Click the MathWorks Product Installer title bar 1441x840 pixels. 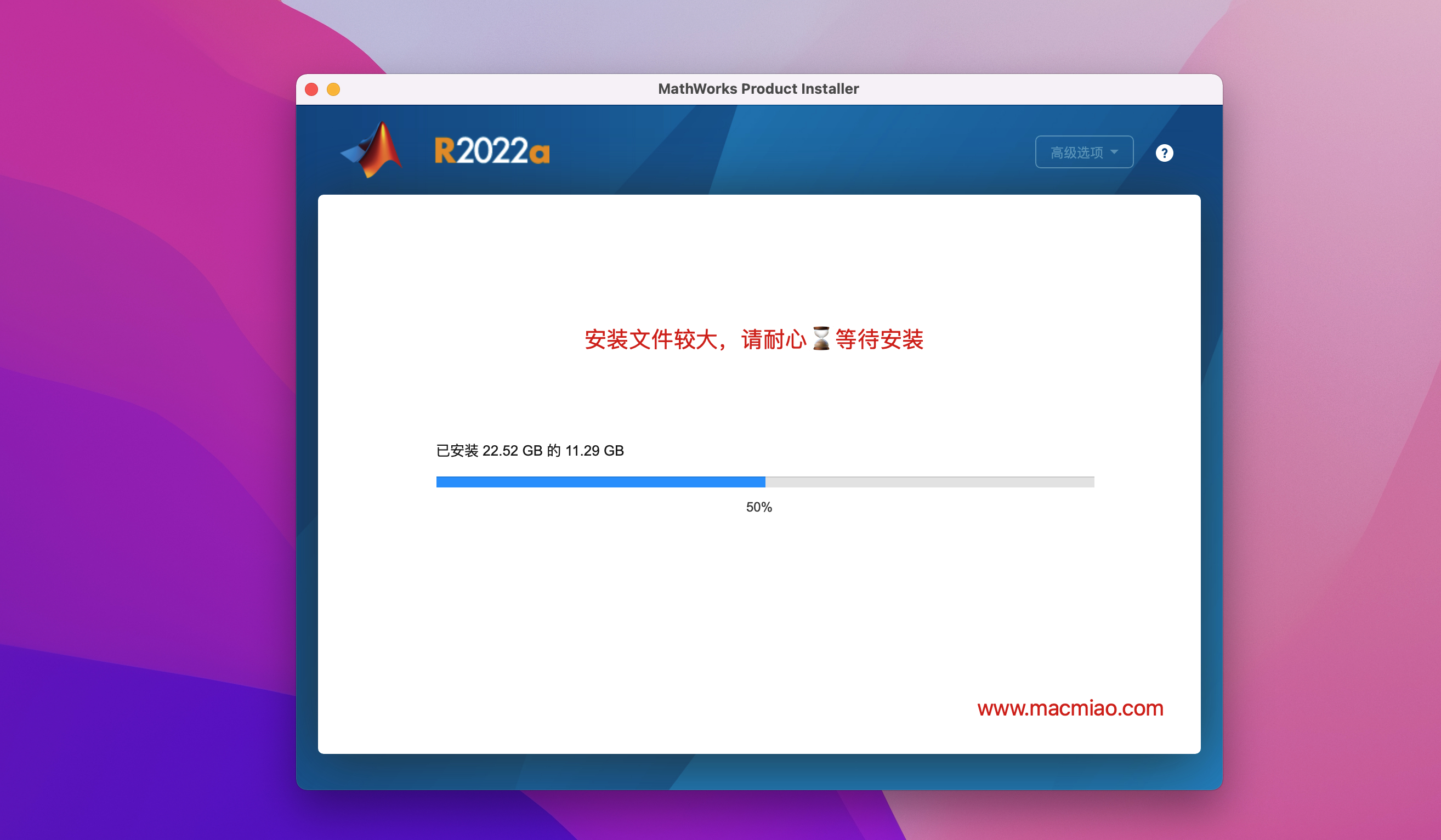tap(758, 89)
